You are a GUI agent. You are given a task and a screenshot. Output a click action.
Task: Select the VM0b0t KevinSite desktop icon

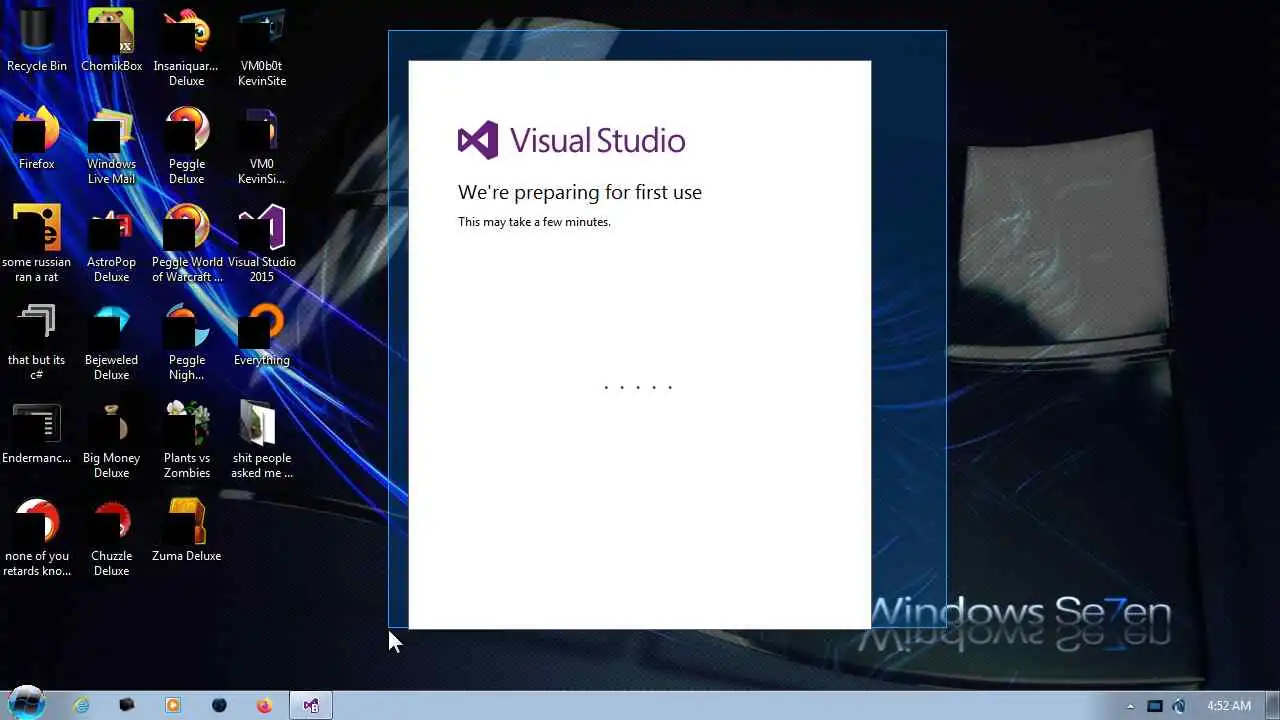[x=262, y=48]
